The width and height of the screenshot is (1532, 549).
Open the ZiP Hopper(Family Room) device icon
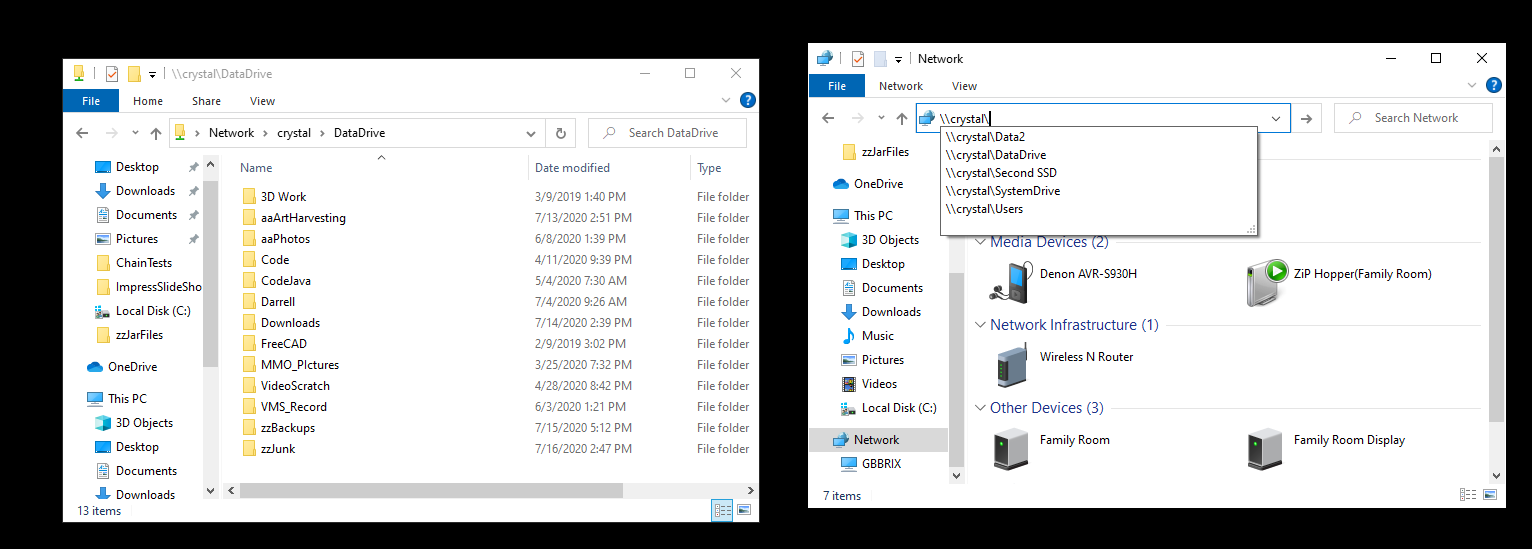click(1266, 283)
